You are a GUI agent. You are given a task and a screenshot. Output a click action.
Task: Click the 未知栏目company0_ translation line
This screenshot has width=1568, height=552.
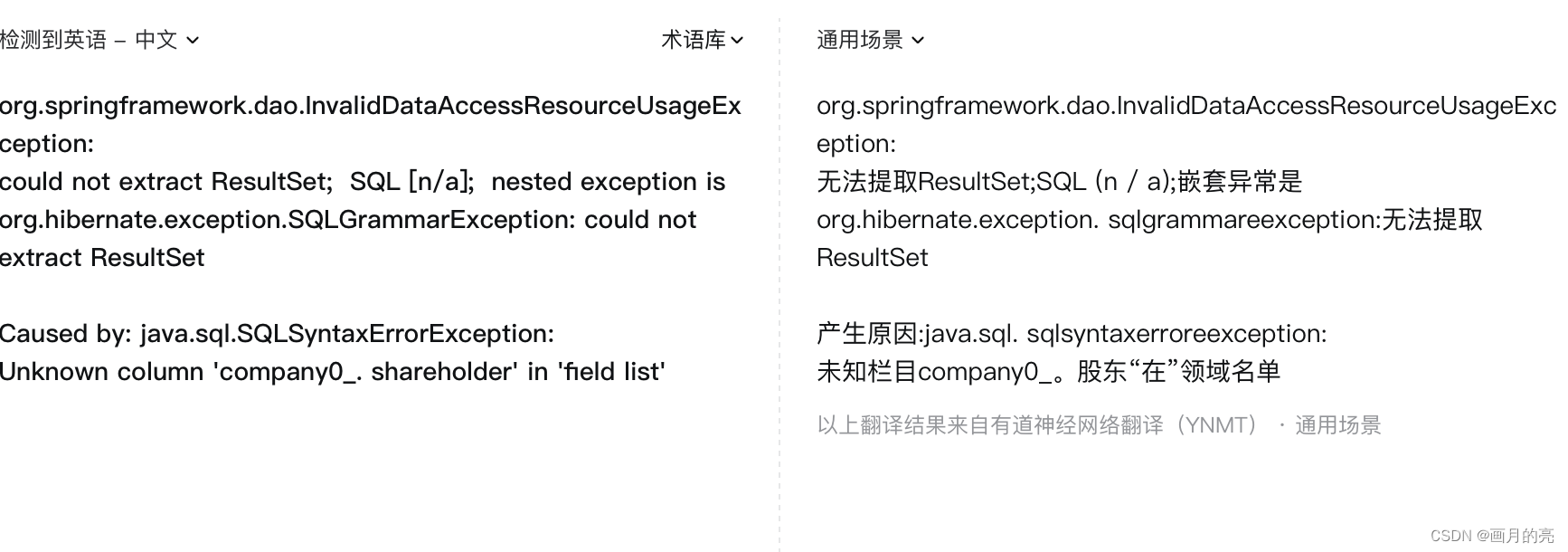pos(1049,371)
